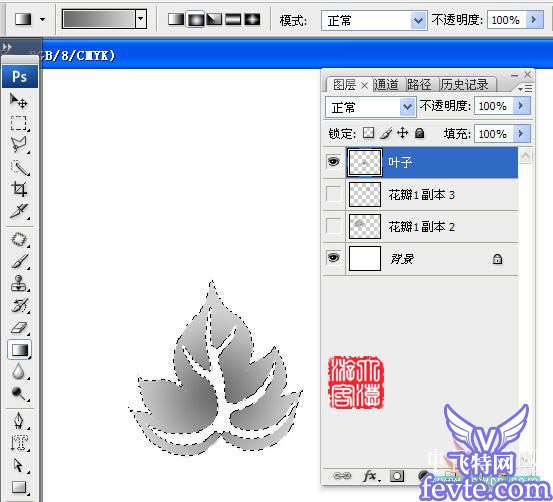Choose the radial gradient style icon
Viewport: 553px width, 502px height.
195,19
